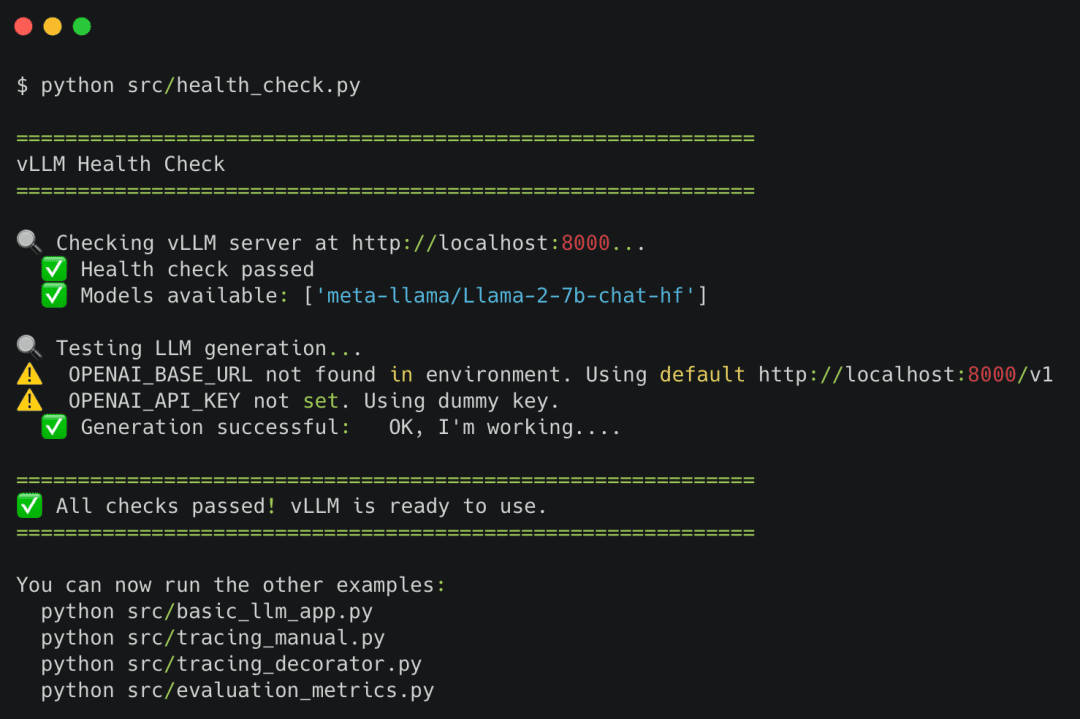
Task: Click the text OPENAI_BASE_URL
Action: (160, 375)
